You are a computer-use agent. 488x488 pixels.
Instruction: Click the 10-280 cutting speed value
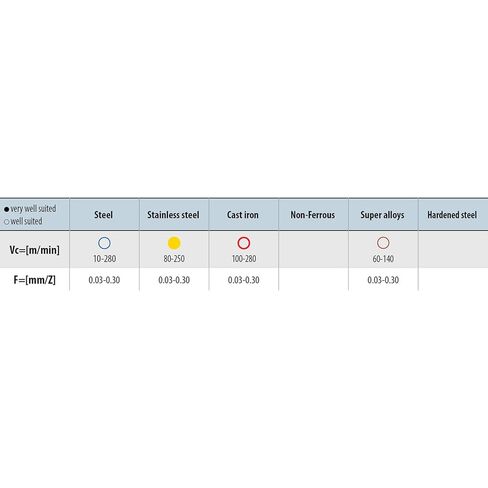point(104,259)
